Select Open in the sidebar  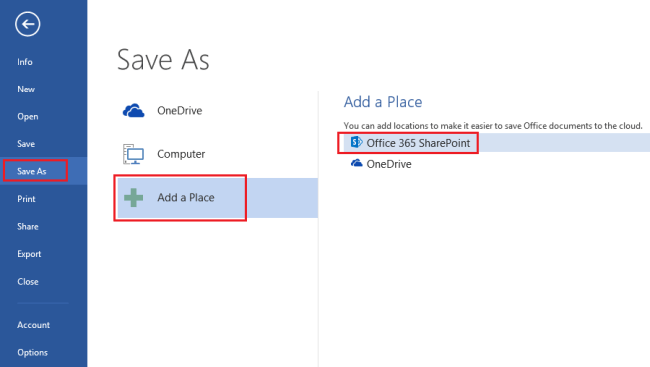click(x=28, y=117)
